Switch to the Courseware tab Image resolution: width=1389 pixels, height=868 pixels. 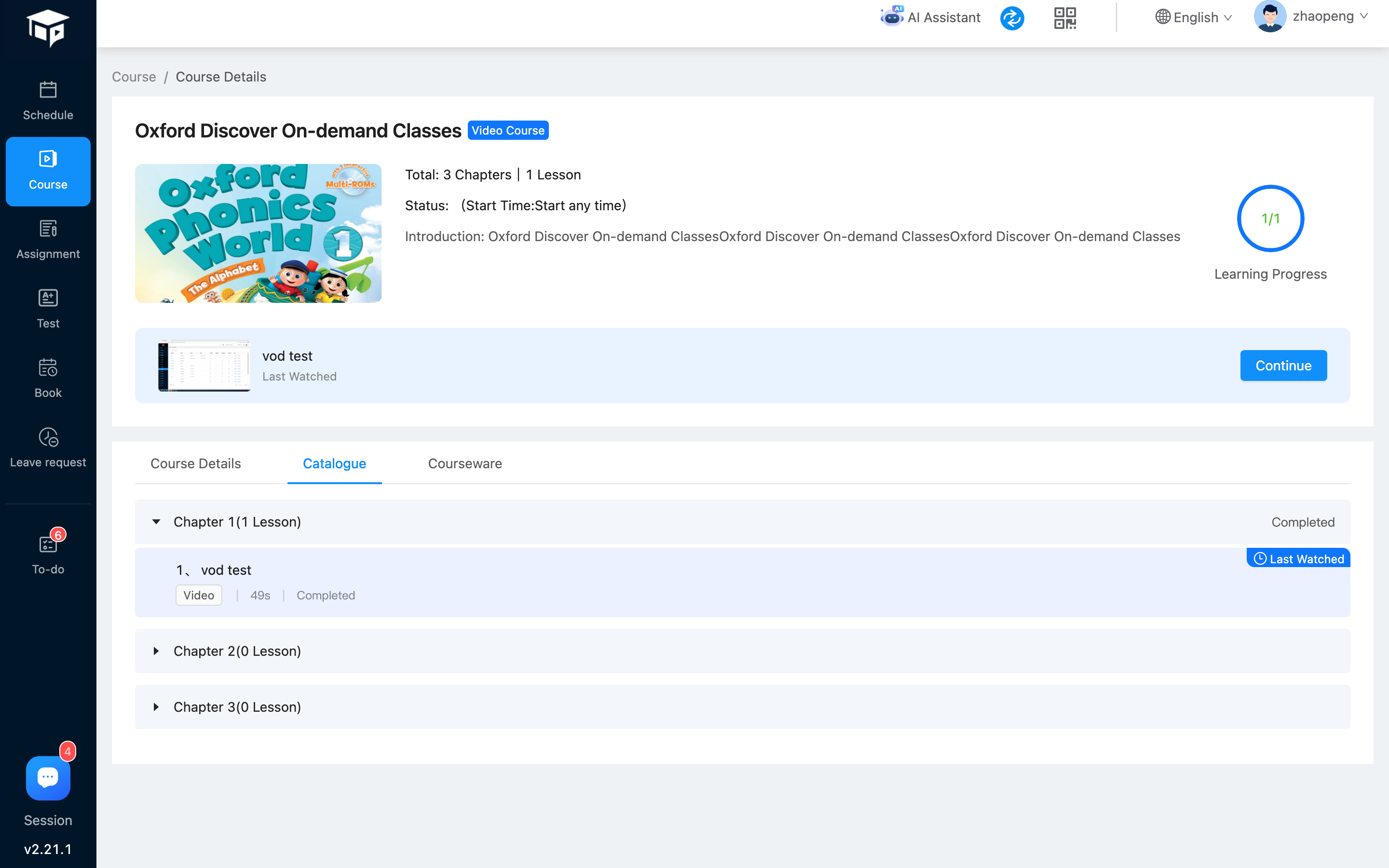(464, 463)
